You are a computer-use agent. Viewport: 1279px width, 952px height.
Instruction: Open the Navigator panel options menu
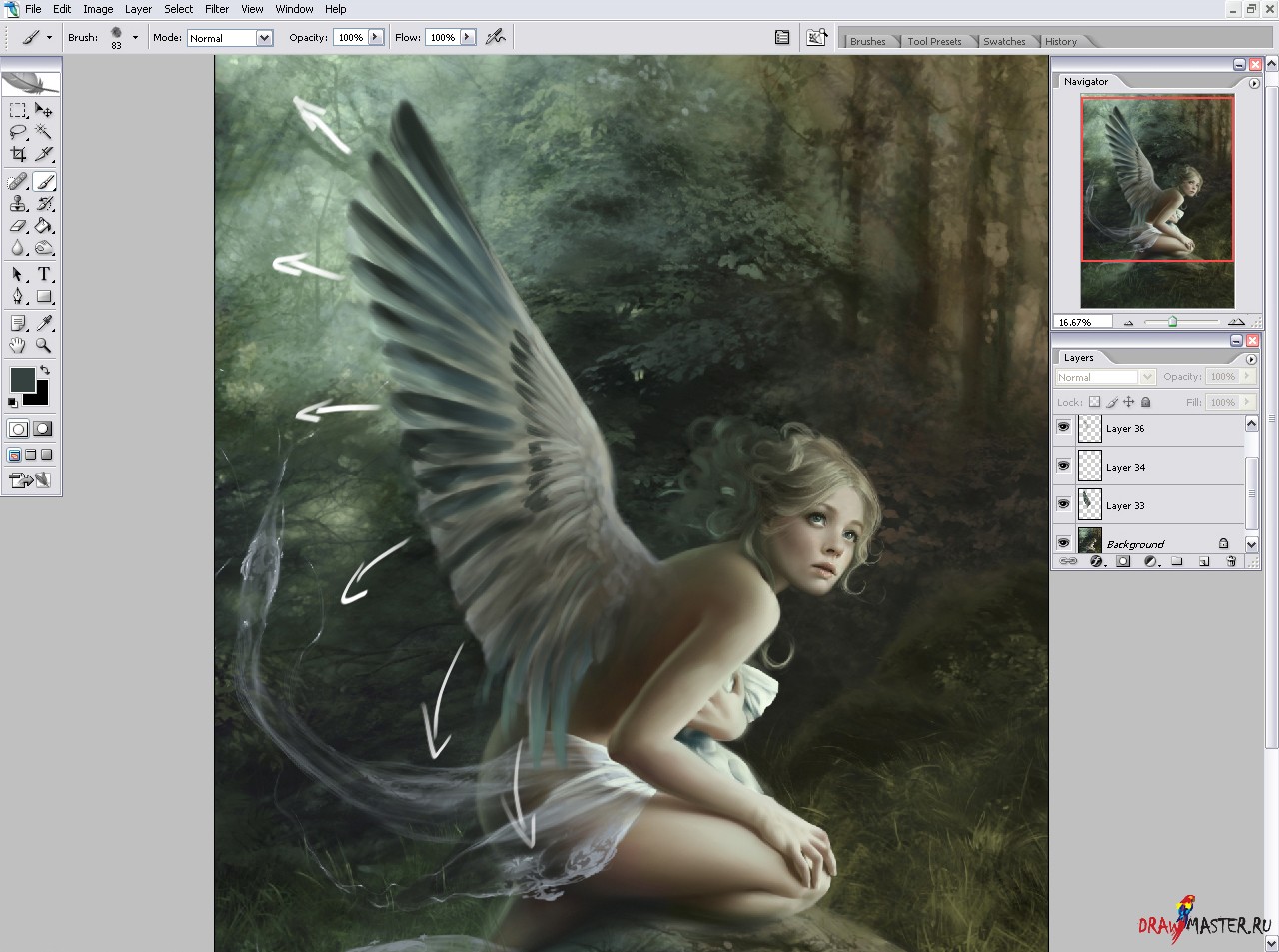tap(1254, 83)
